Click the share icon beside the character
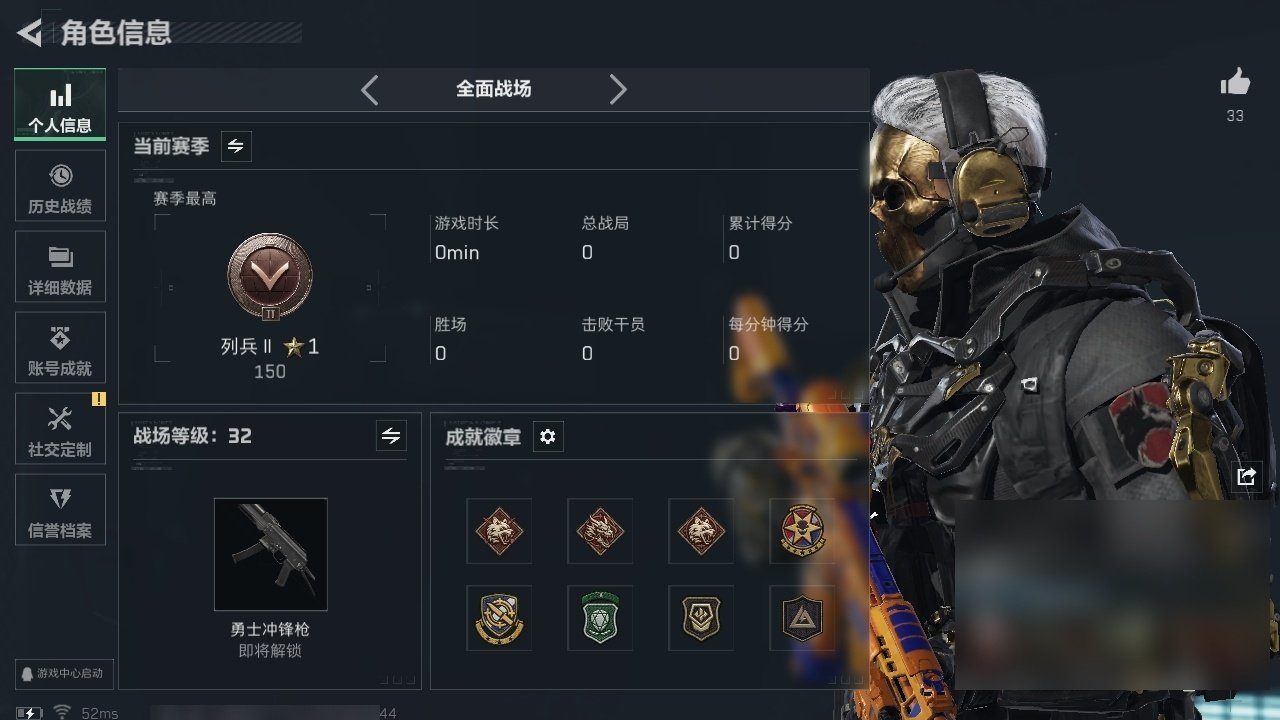1280x720 pixels. pyautogui.click(x=1246, y=477)
